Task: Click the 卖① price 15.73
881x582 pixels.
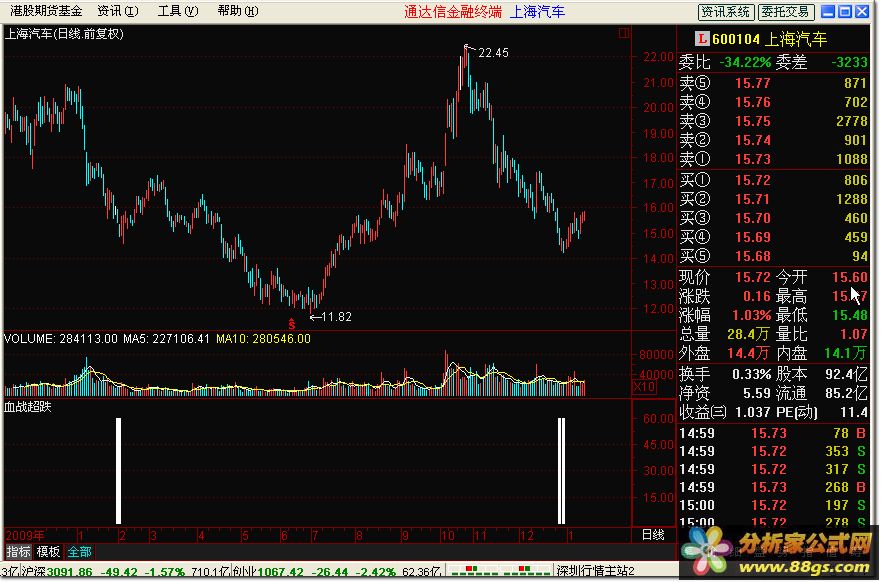Action: click(x=752, y=160)
